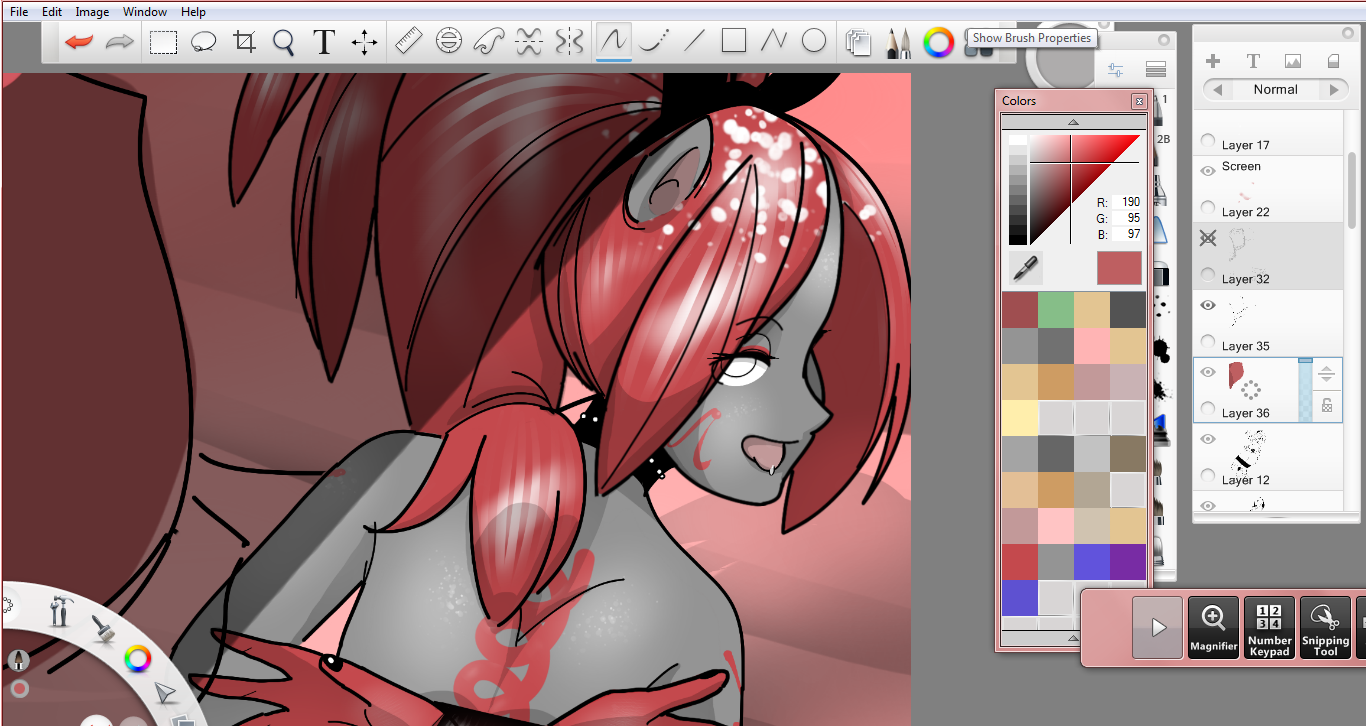Open the color wheel in the lagoon

[137, 659]
